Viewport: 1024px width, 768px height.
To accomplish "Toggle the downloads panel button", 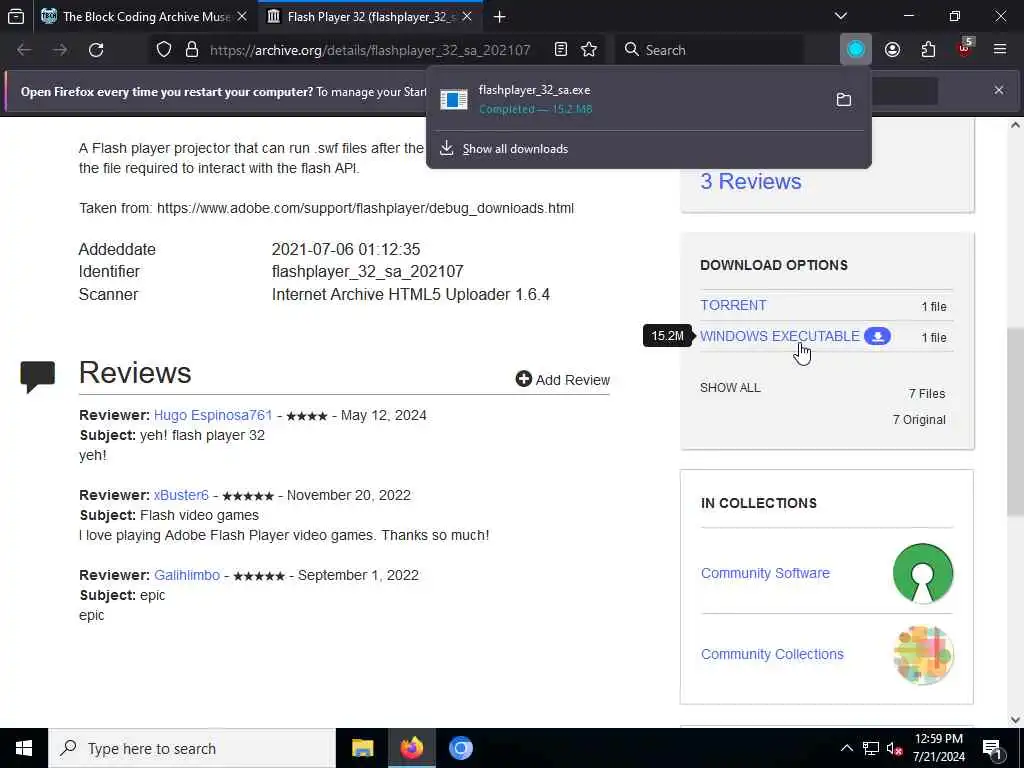I will [x=856, y=50].
